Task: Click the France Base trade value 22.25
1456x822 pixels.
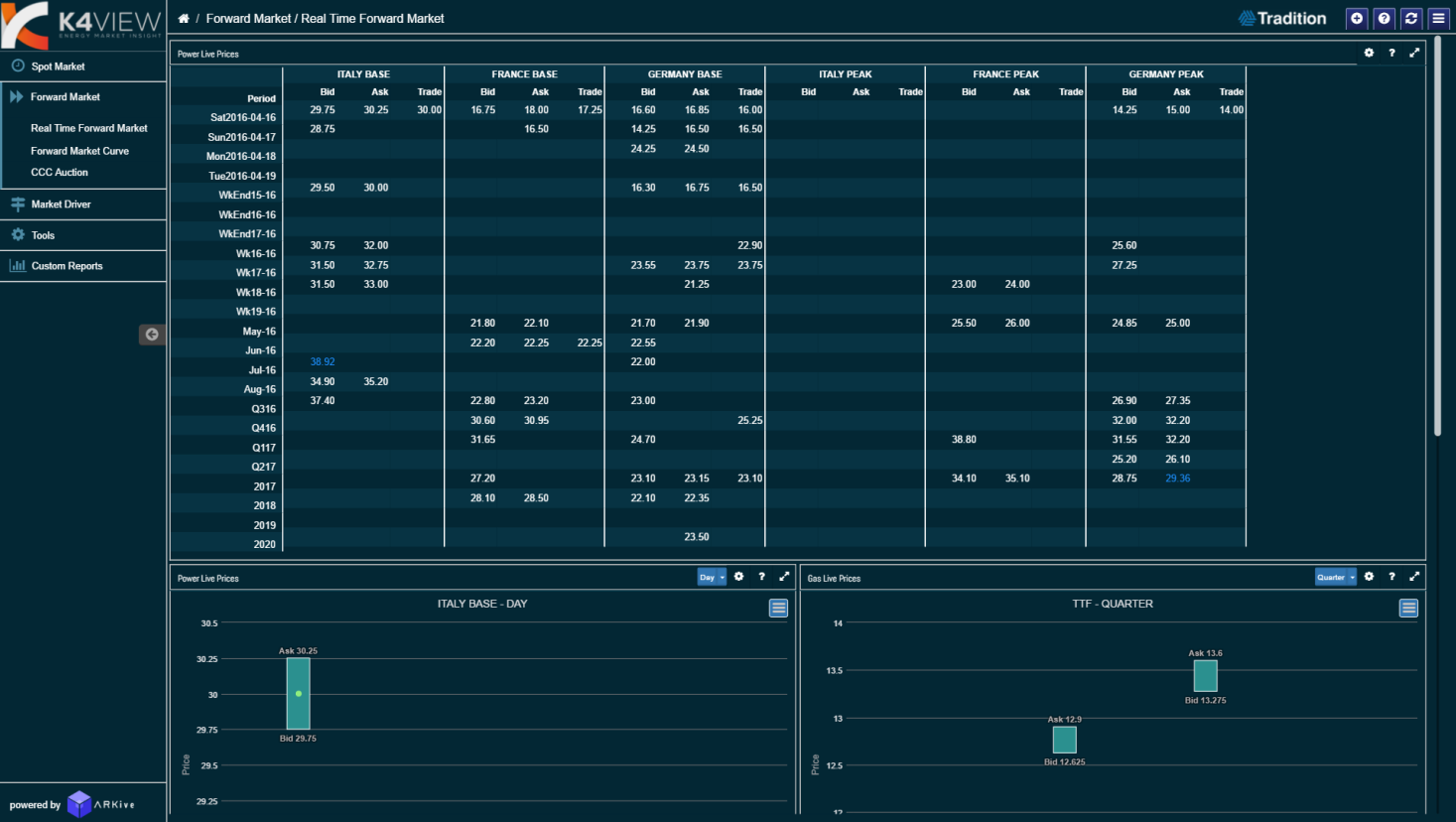Action: [590, 342]
